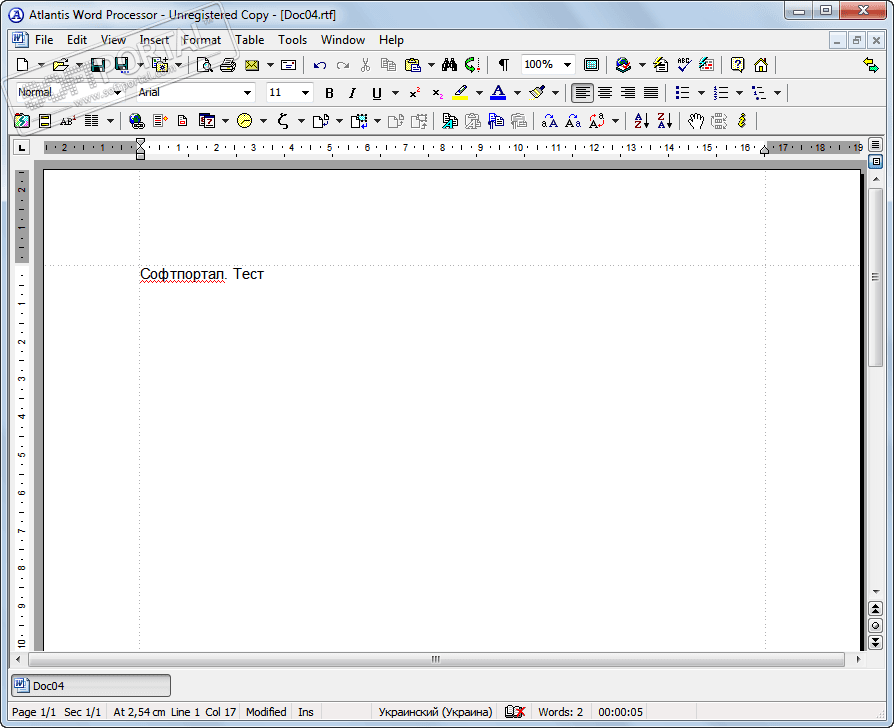Apply superscript formatting
This screenshot has width=894, height=728.
point(415,93)
